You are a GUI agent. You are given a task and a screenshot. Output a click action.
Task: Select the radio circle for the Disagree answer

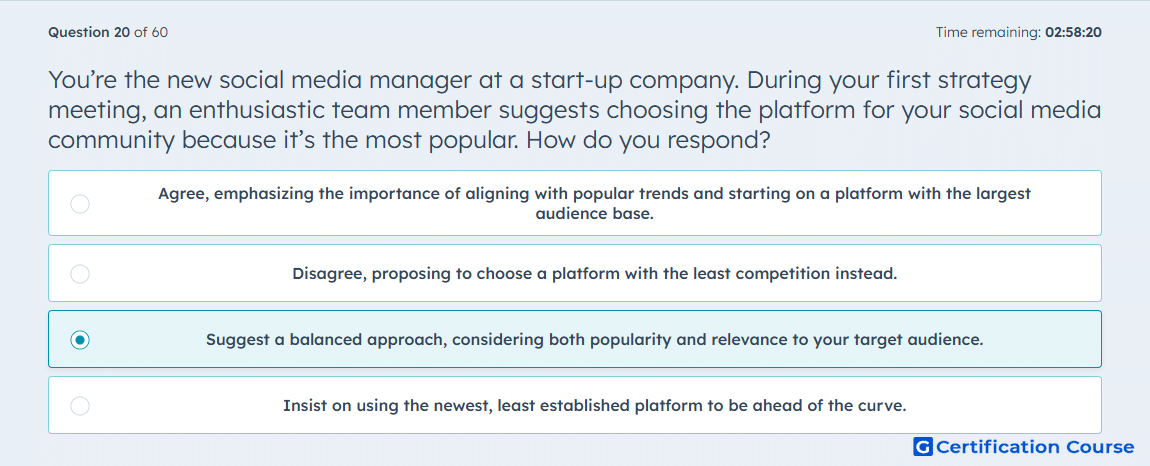click(80, 274)
